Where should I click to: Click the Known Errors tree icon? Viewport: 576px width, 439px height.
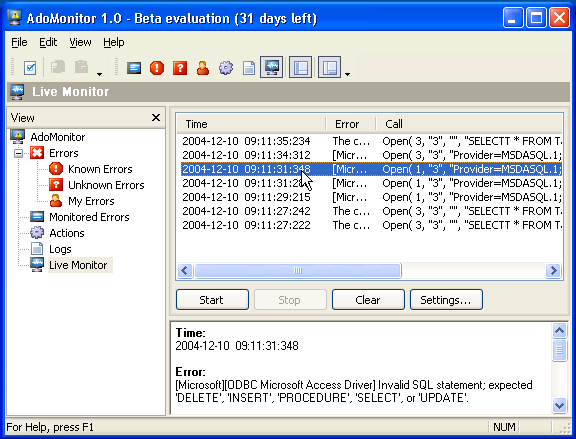(x=56, y=169)
